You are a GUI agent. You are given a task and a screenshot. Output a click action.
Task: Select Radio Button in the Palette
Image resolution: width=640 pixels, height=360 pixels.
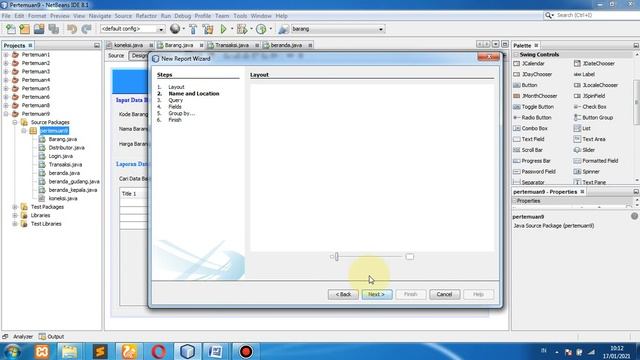click(532, 118)
